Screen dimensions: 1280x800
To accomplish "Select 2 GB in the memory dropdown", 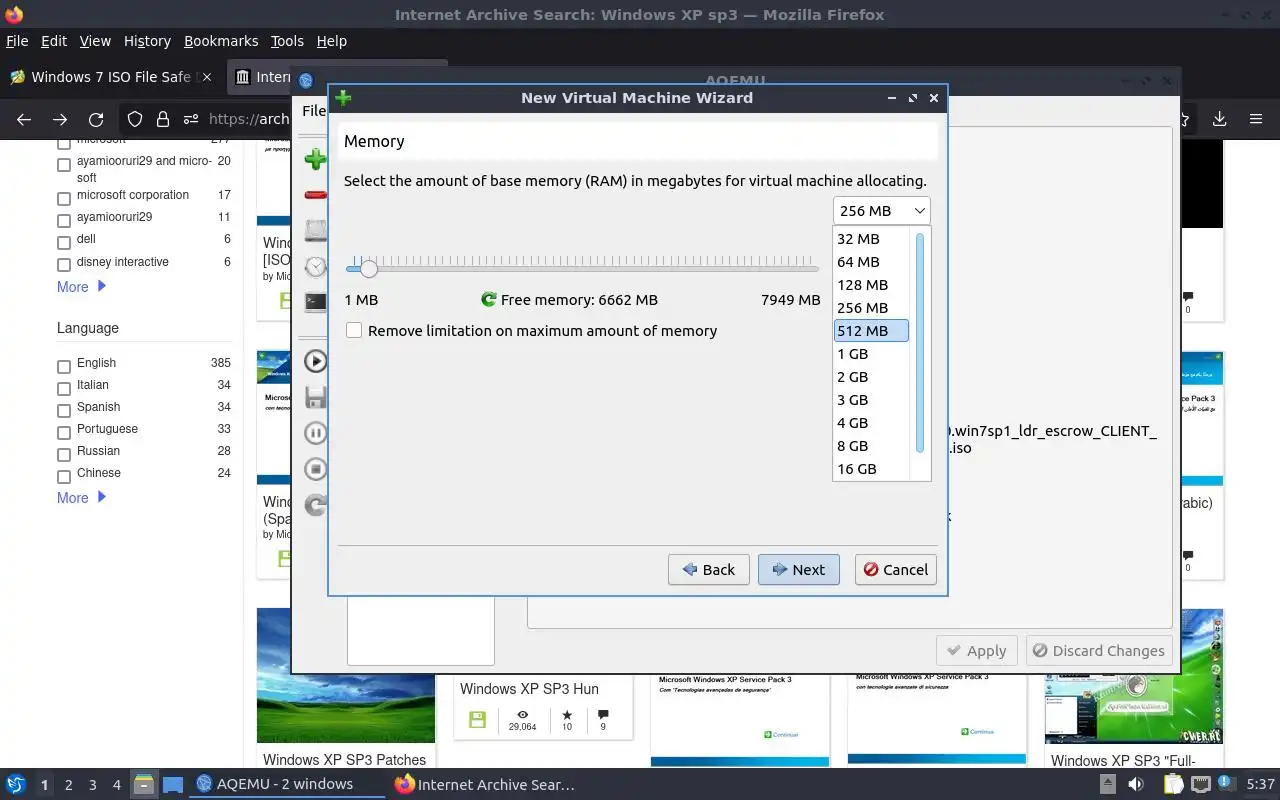I will (x=871, y=376).
